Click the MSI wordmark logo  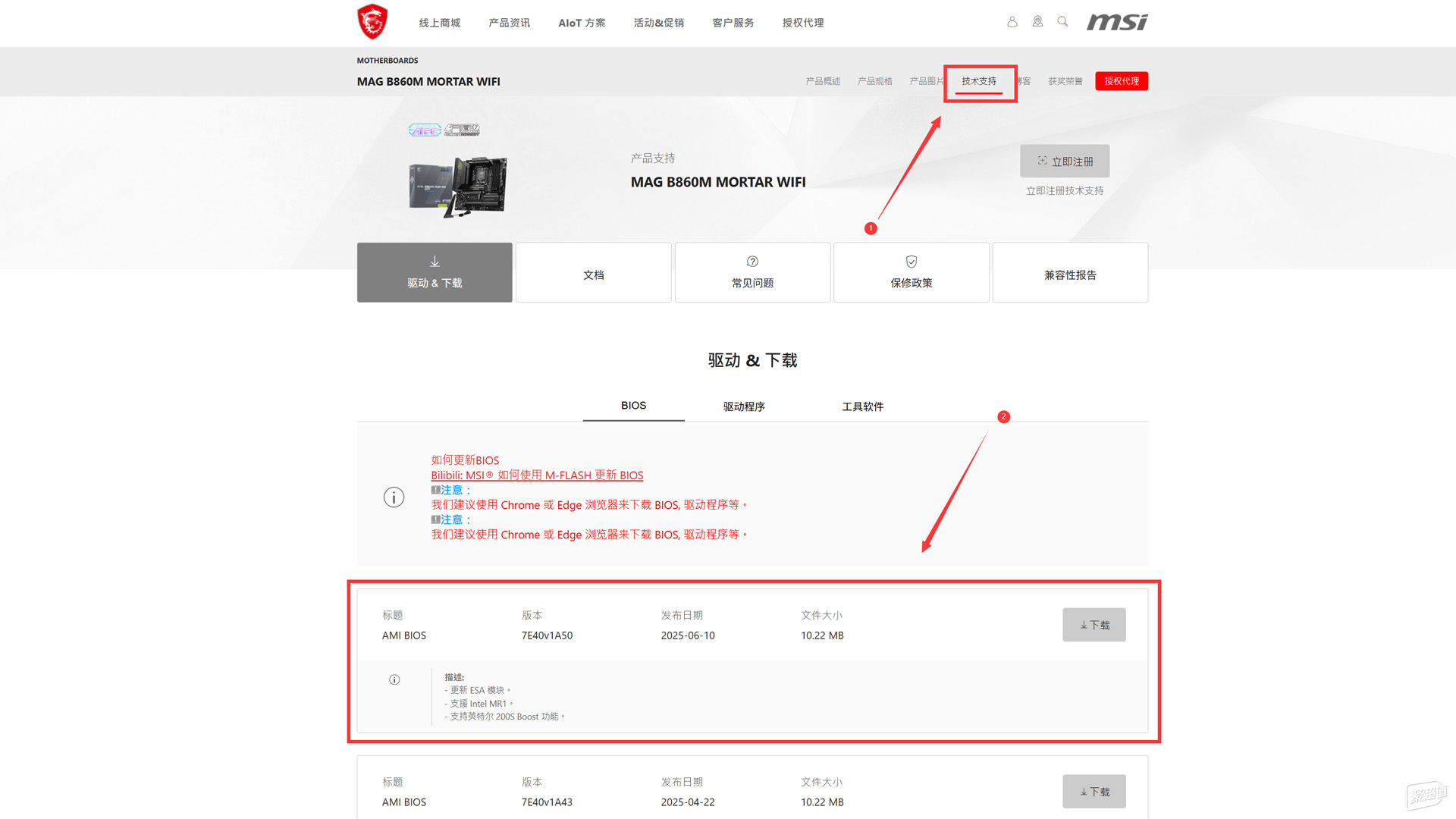point(1117,22)
